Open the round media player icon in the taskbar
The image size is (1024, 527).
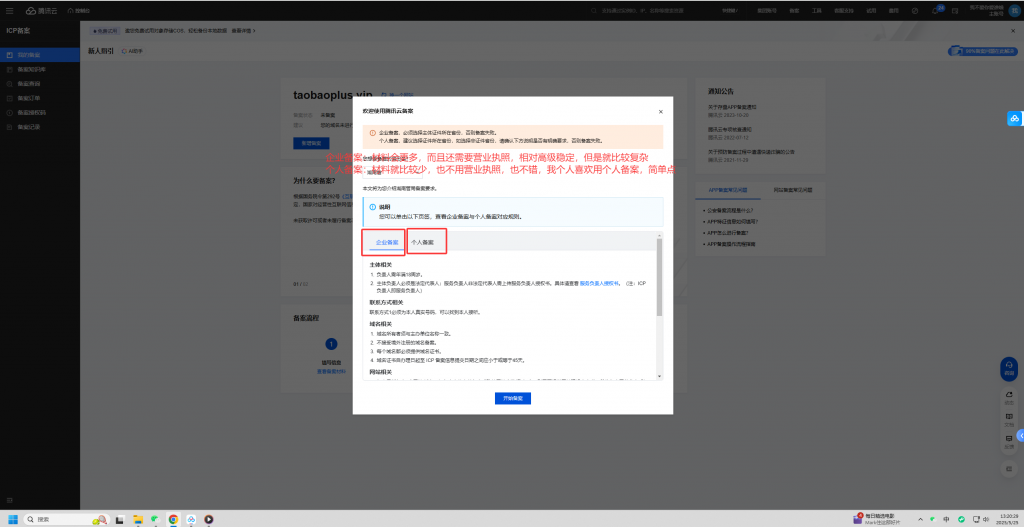pyautogui.click(x=209, y=519)
